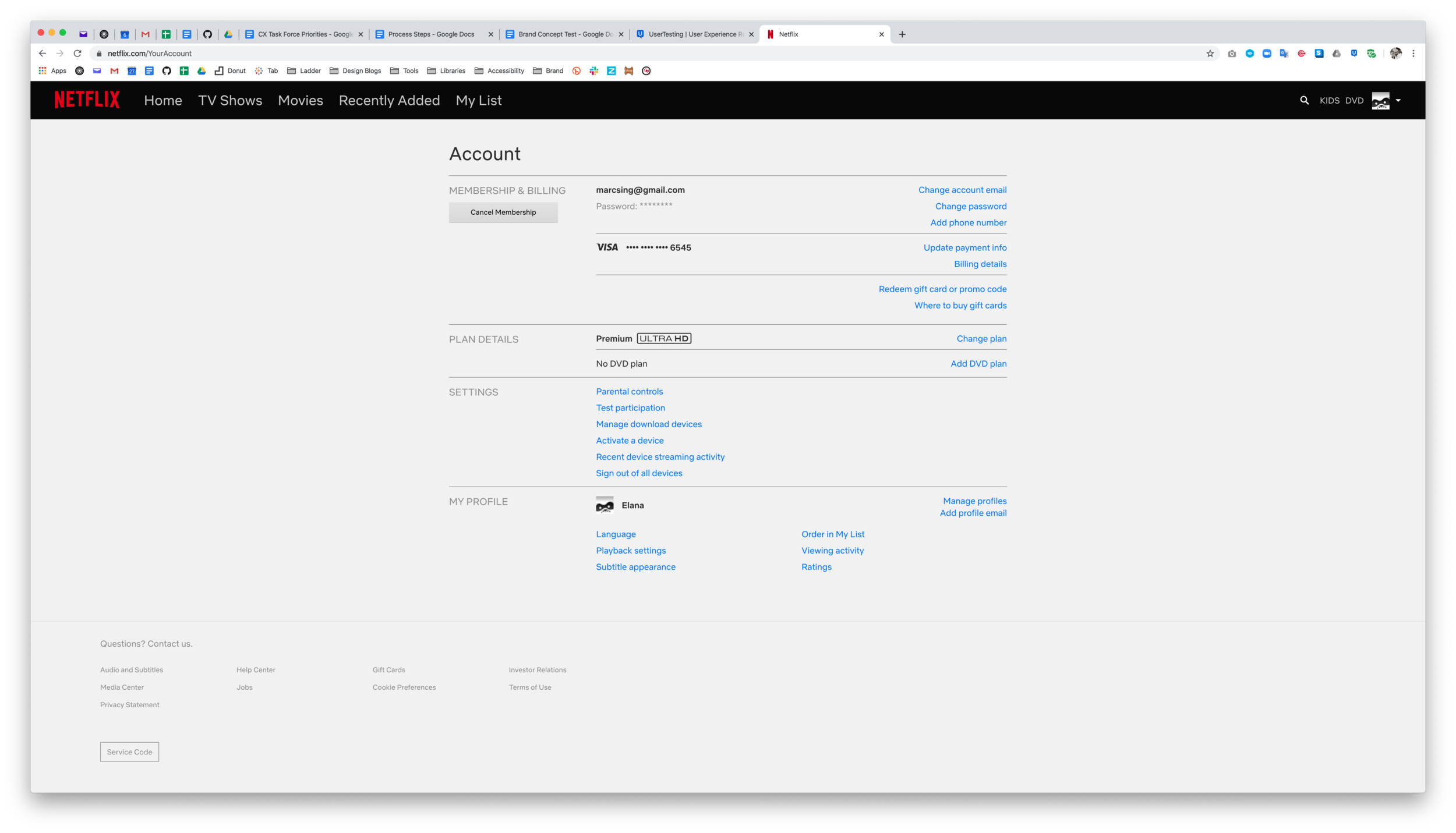The width and height of the screenshot is (1456, 833).
Task: Switch to the Process Steps Google Docs tab
Action: click(x=431, y=34)
